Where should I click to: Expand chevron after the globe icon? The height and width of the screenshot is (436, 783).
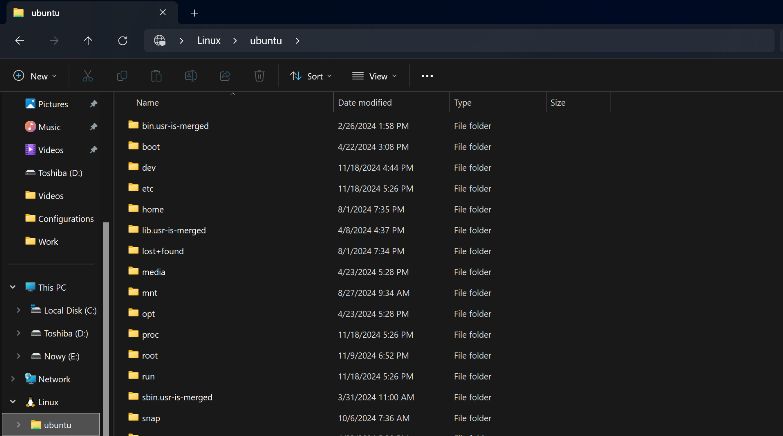click(x=181, y=40)
